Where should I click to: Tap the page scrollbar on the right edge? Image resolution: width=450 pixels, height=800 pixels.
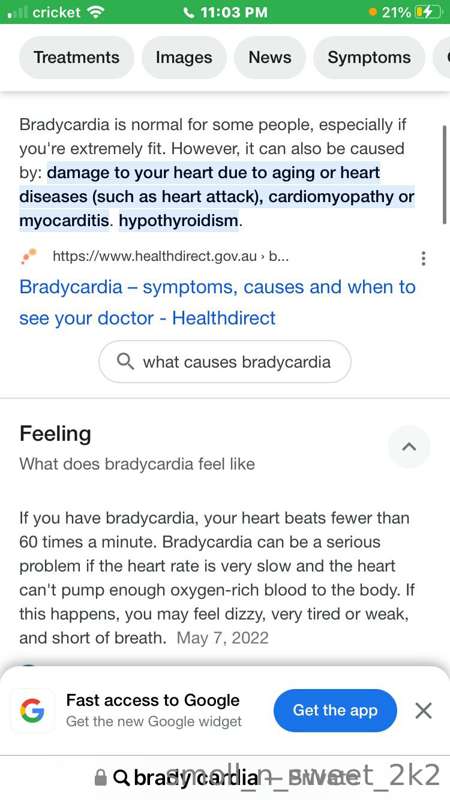tap(444, 173)
